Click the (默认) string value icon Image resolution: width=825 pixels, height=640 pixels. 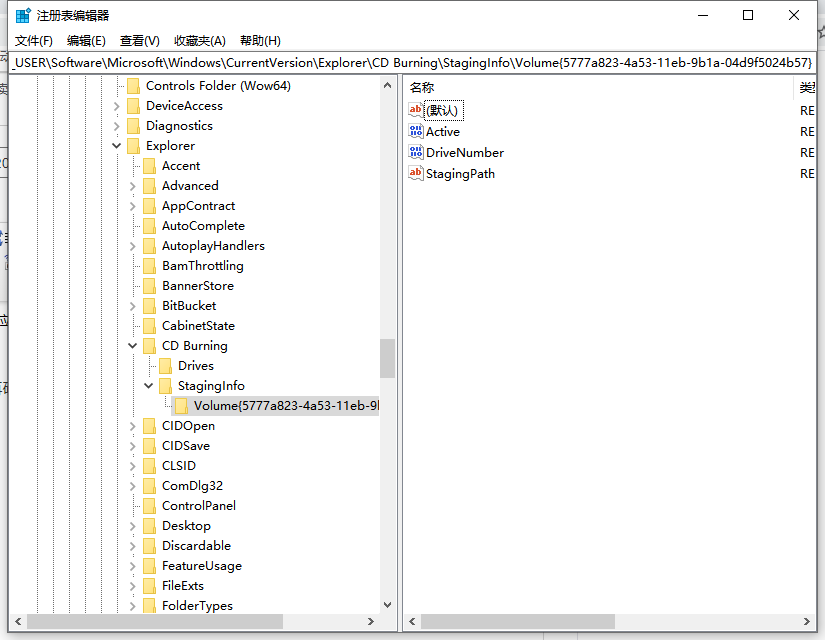point(416,110)
